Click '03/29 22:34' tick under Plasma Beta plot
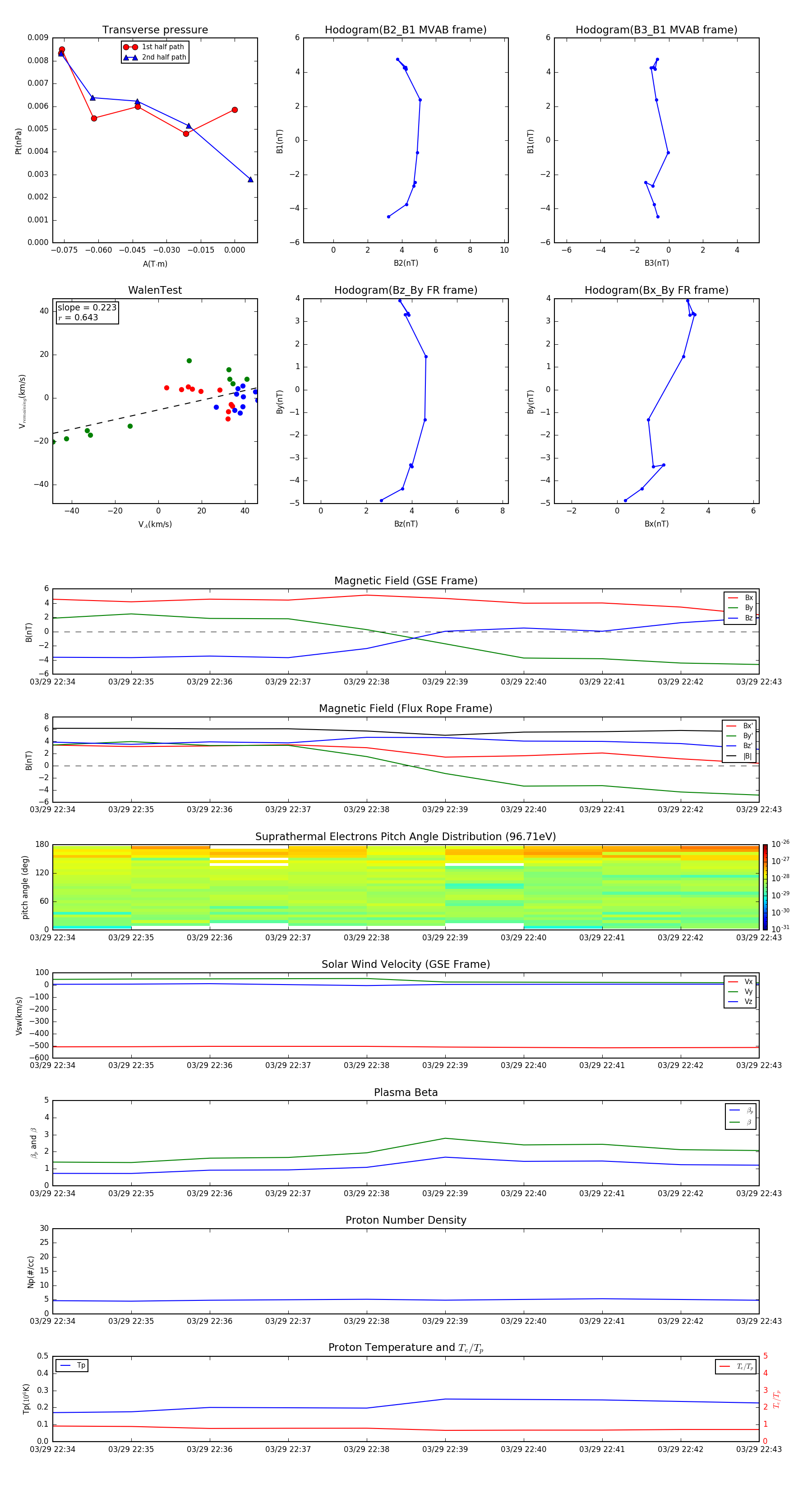812x1489 pixels. pos(53,1193)
